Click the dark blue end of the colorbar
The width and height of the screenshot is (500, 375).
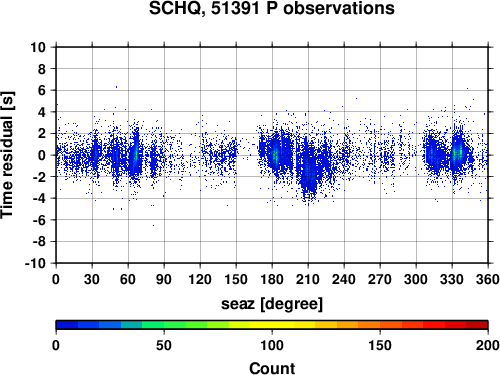click(x=67, y=325)
